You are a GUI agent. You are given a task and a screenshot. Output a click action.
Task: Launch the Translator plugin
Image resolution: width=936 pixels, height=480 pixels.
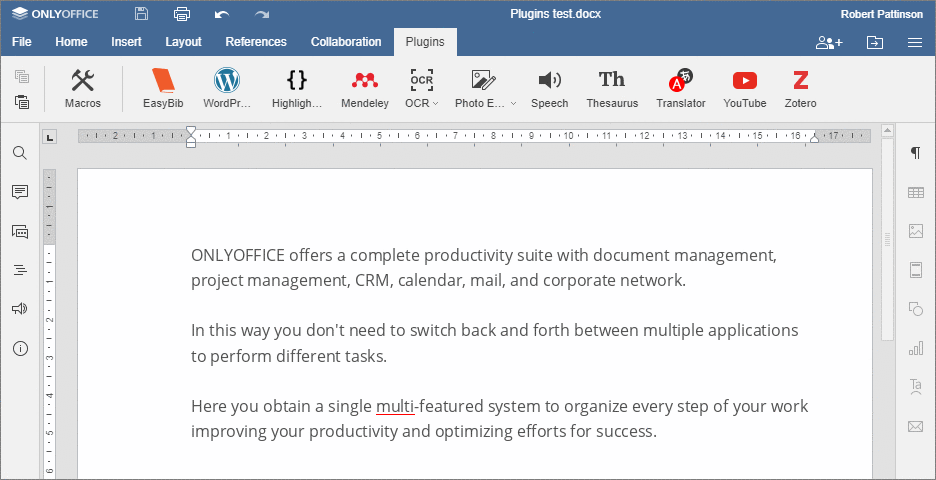coord(680,89)
